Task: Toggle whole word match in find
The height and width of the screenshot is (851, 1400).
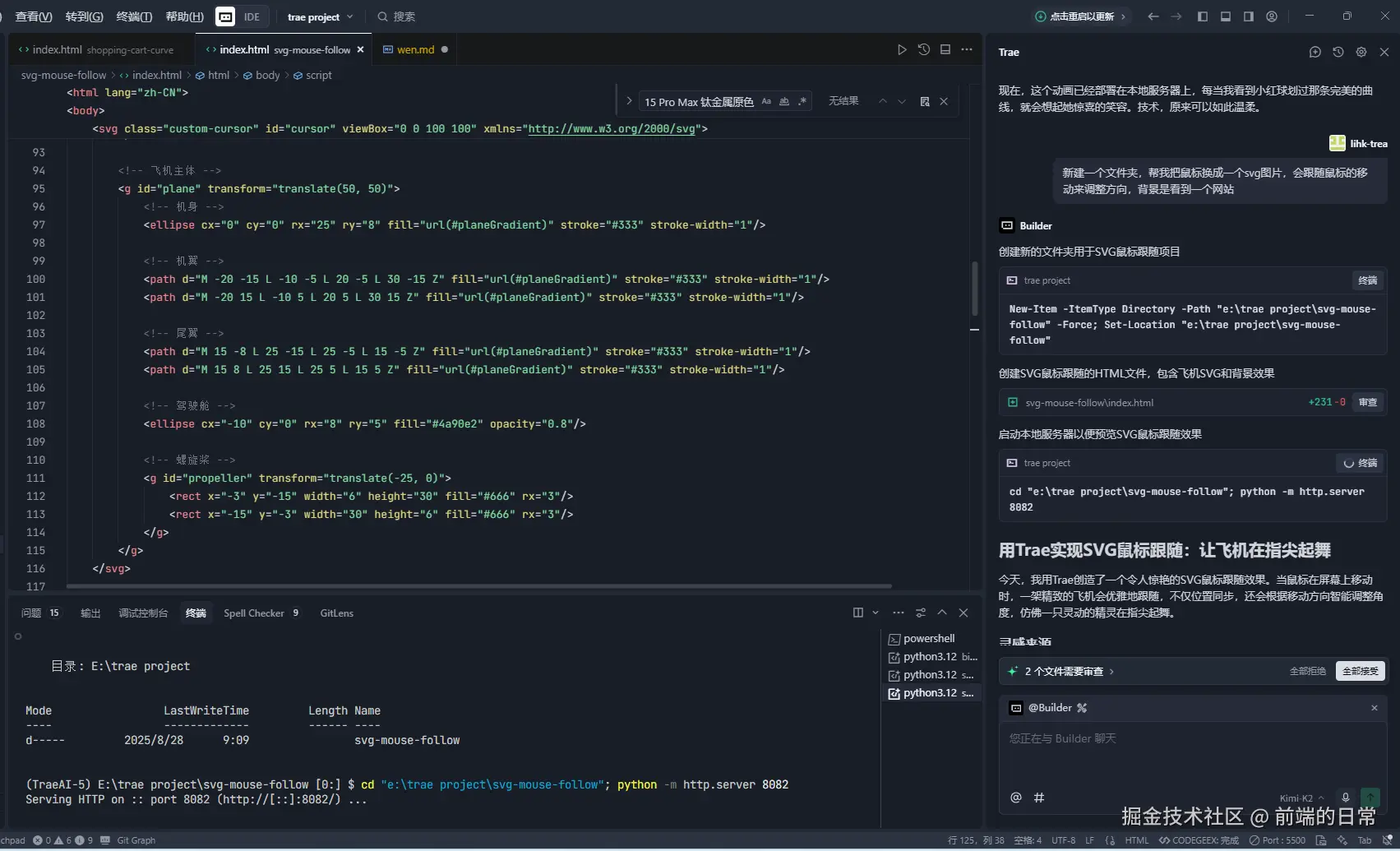Action: tap(784, 101)
